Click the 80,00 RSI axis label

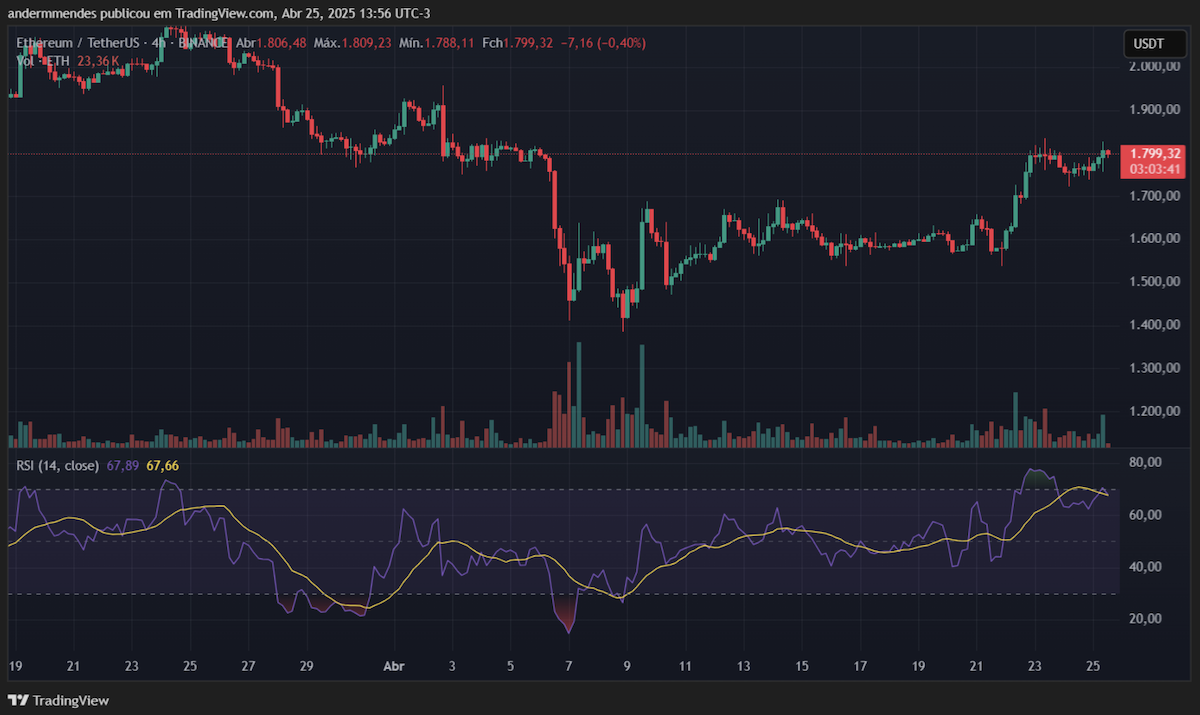click(x=1147, y=463)
